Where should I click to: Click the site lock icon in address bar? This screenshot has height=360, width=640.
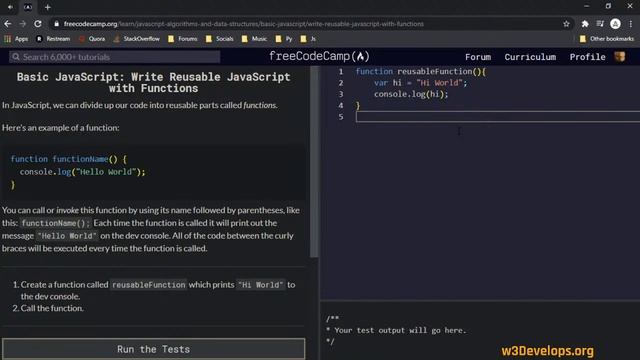pos(56,24)
